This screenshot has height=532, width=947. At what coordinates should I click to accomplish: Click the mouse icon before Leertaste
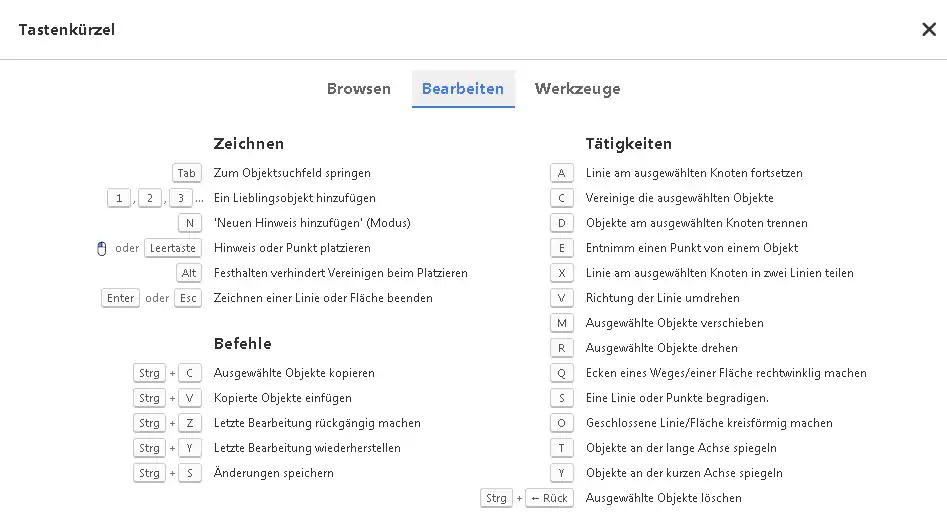(x=101, y=248)
